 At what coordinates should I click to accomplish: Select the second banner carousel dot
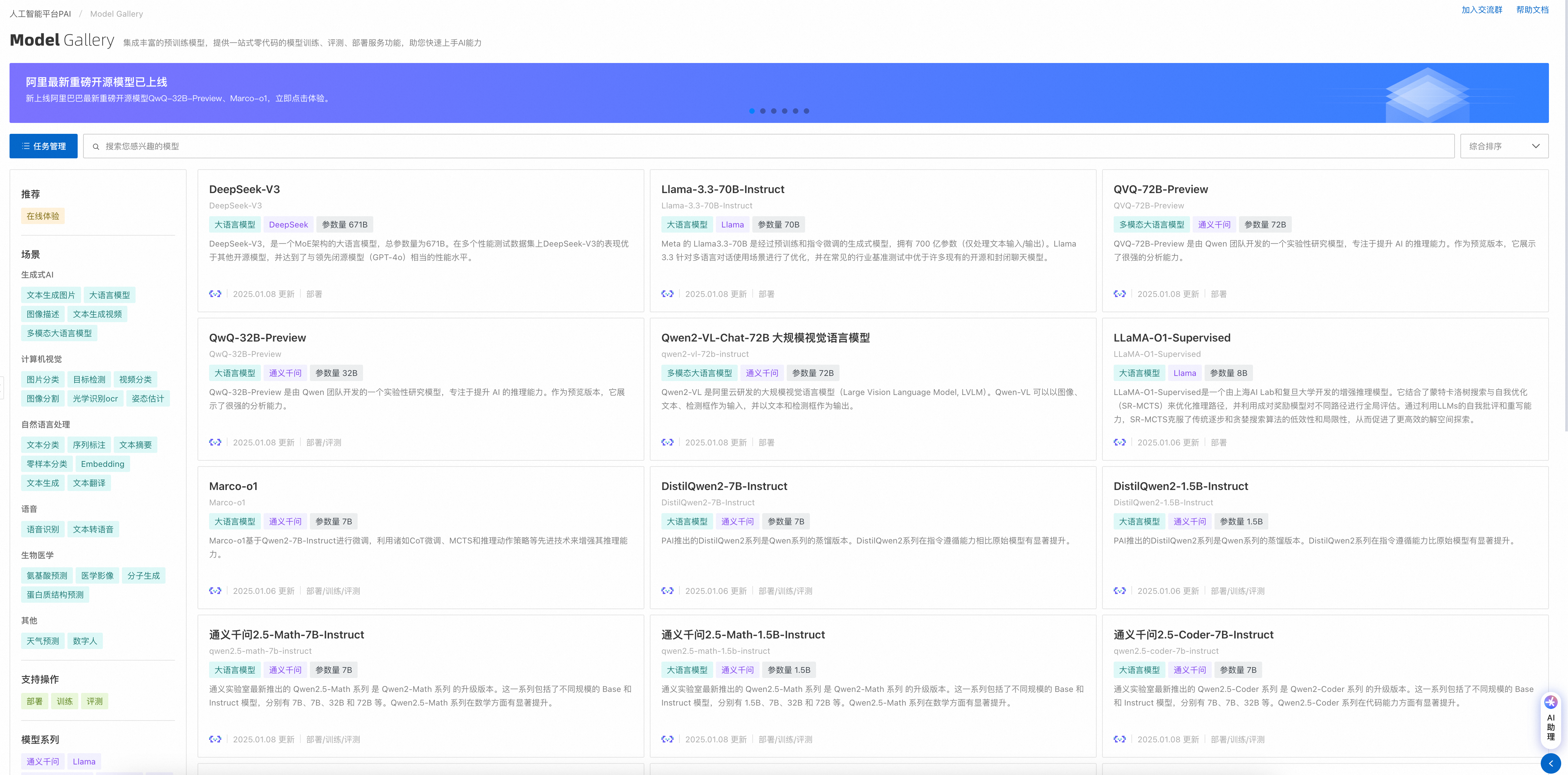763,111
